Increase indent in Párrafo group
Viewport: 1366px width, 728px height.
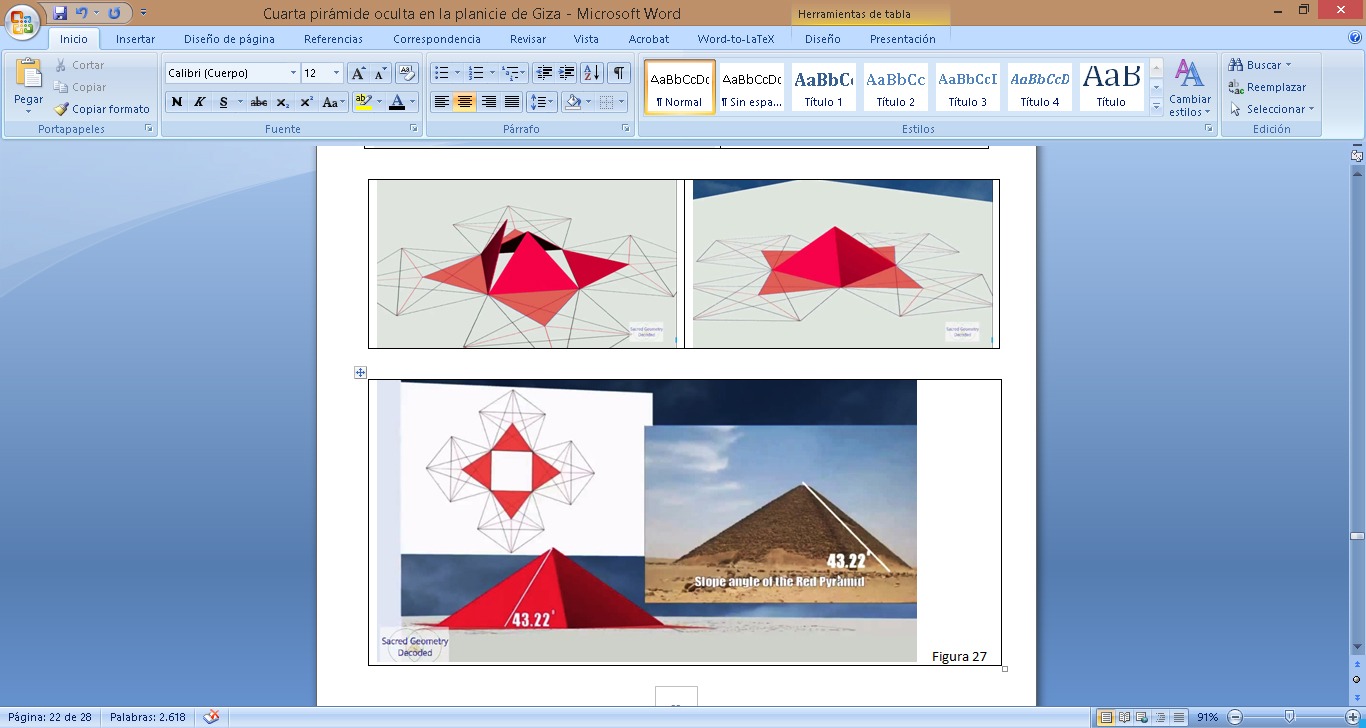click(567, 73)
